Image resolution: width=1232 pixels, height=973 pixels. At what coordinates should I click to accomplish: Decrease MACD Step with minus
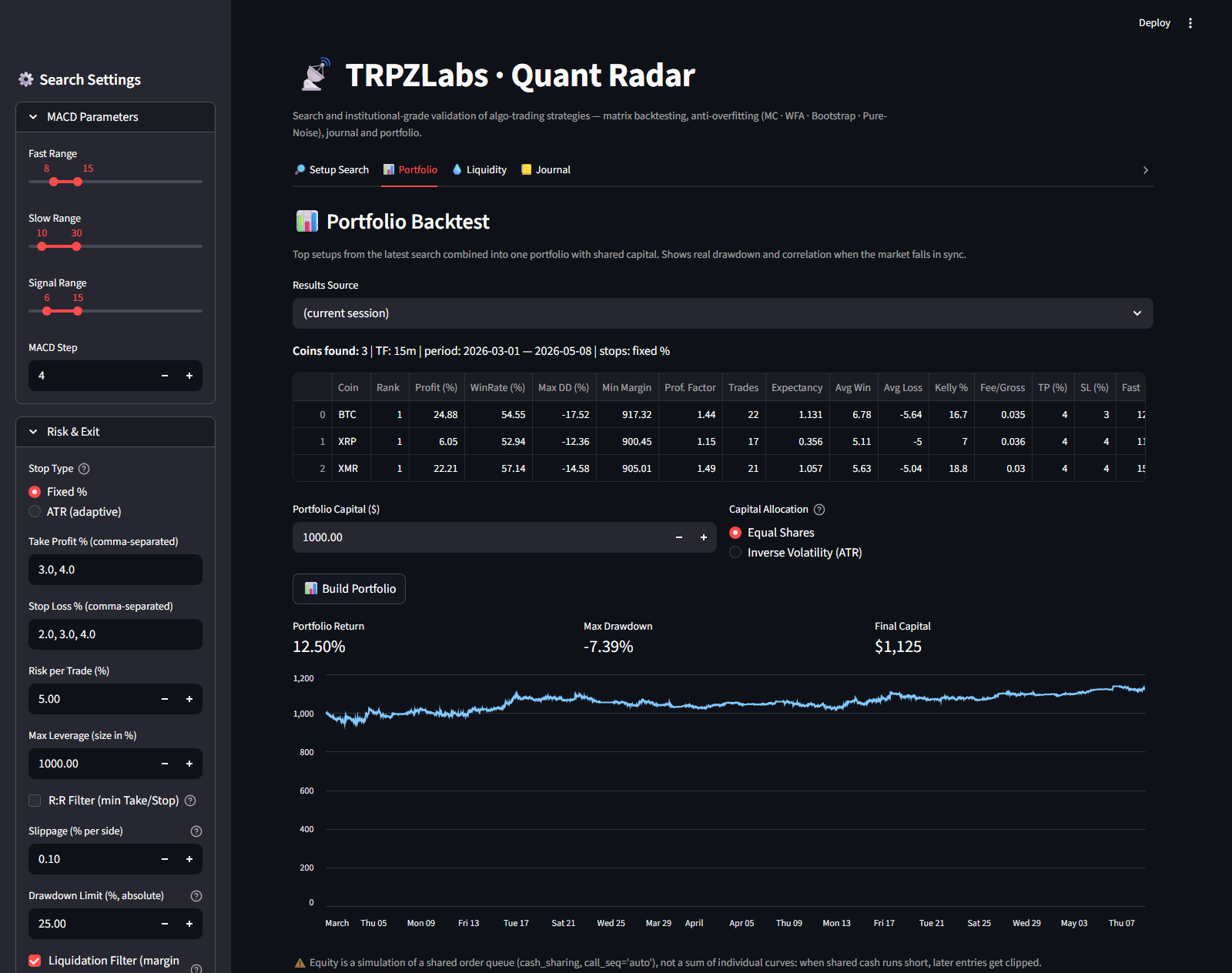(165, 376)
